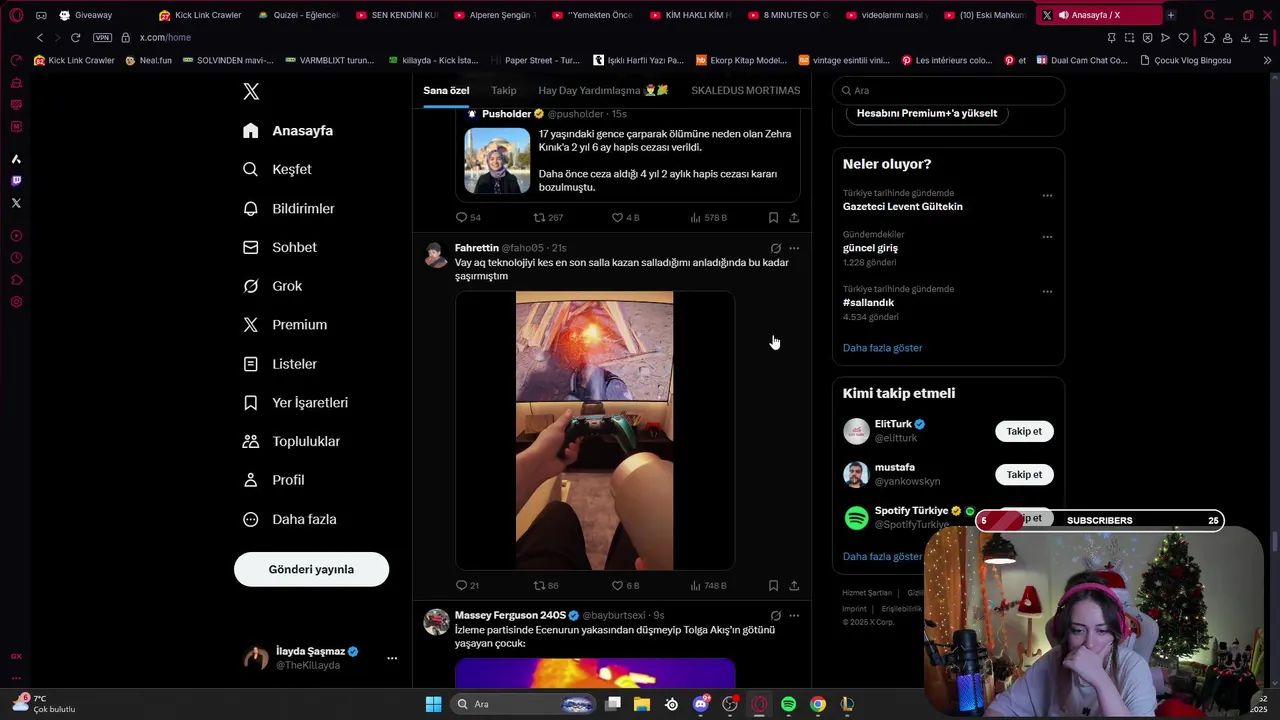Follow ElitTurk with Takip et
This screenshot has height=720, width=1280.
tap(1024, 431)
